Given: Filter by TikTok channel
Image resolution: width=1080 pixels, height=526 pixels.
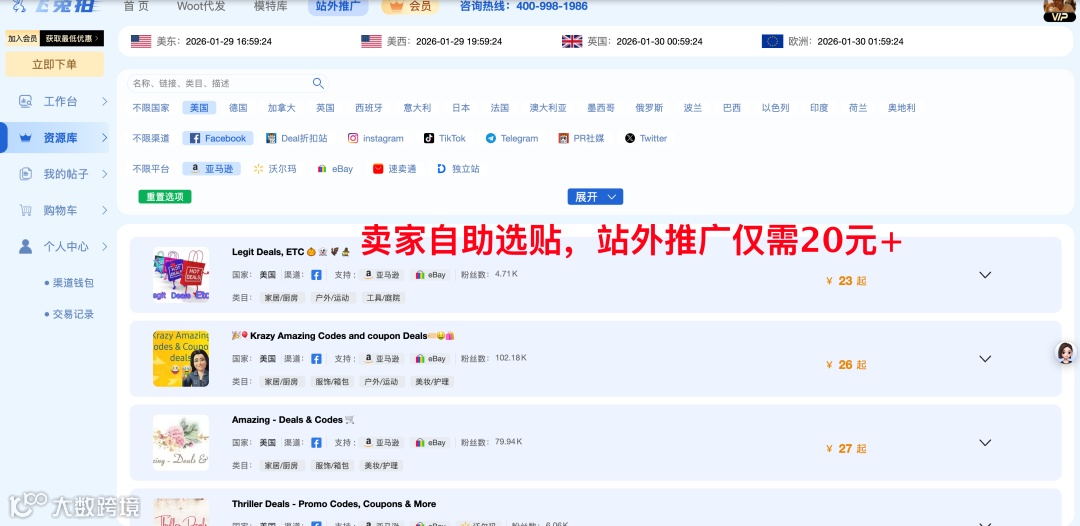Looking at the screenshot, I should pyautogui.click(x=445, y=138).
